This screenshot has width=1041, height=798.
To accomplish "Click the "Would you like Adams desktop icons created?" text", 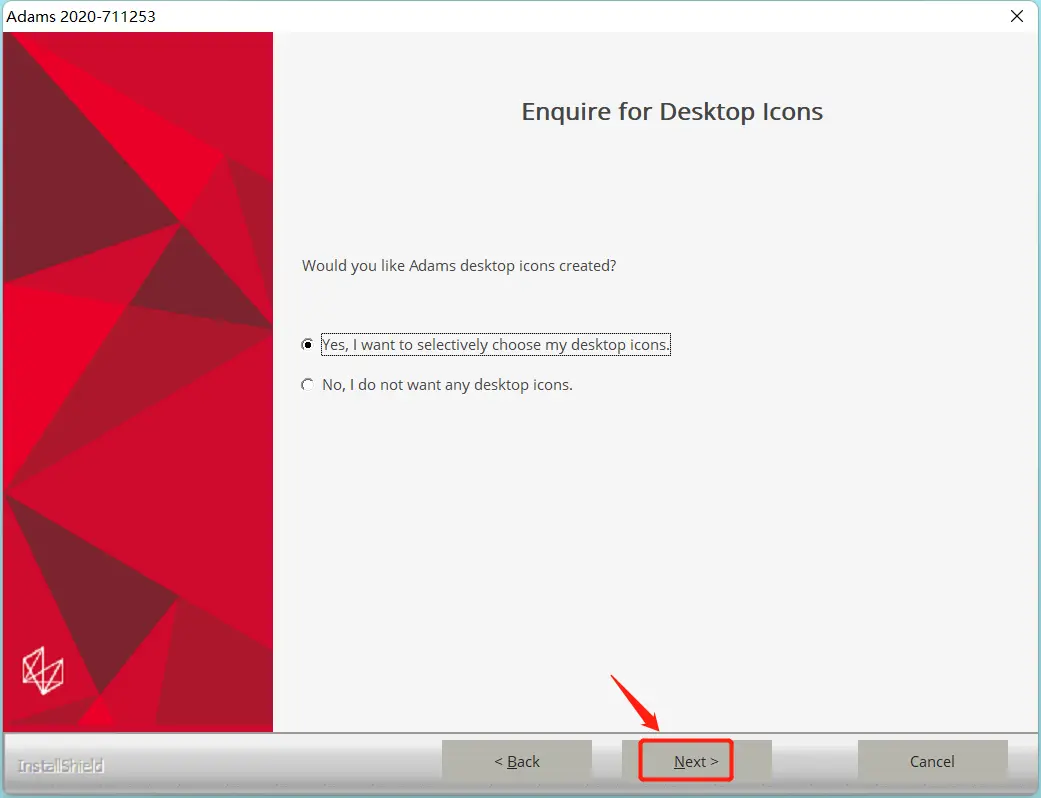I will [459, 266].
